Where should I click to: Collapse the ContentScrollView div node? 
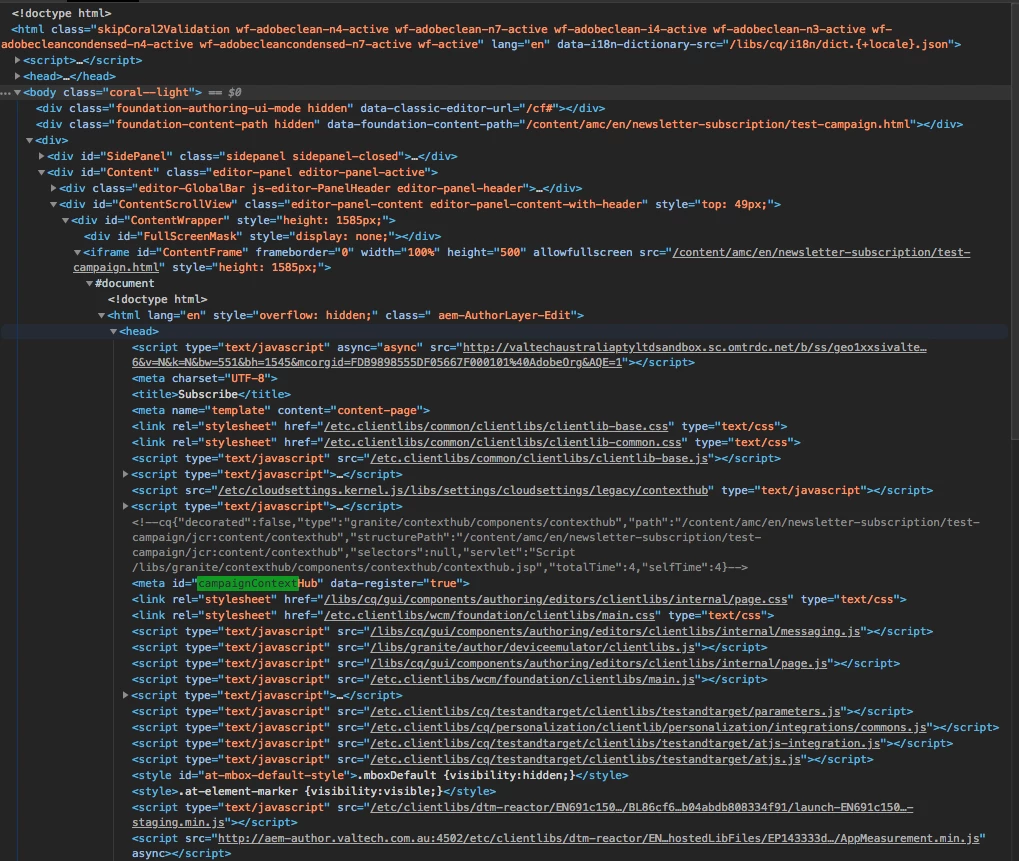pos(53,204)
